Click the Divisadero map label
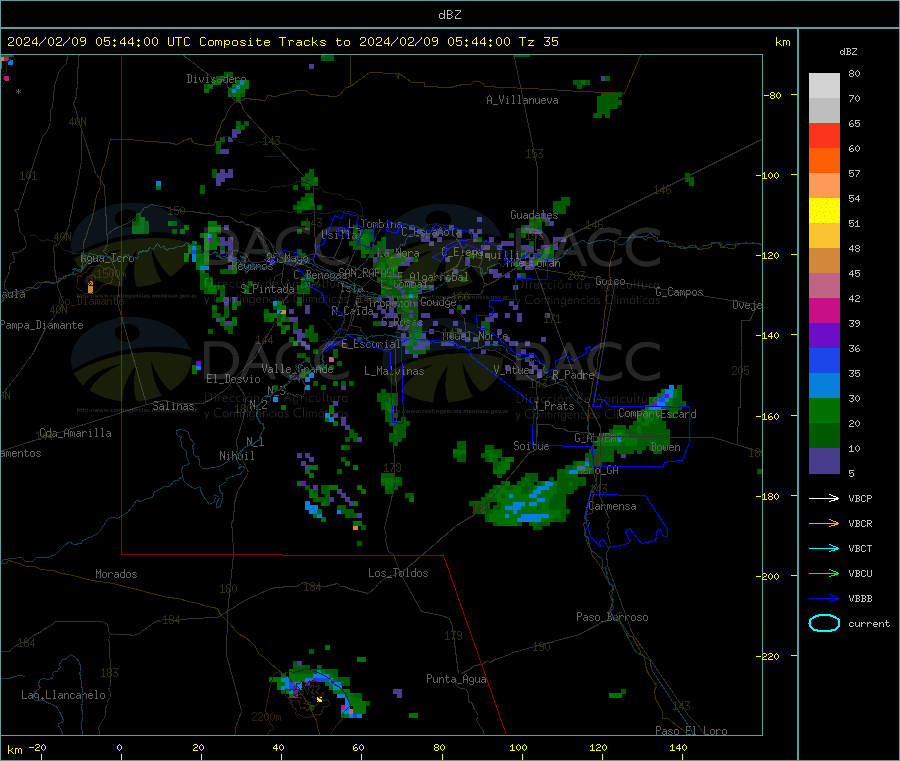Screen dimensions: 900x761 [x=216, y=79]
